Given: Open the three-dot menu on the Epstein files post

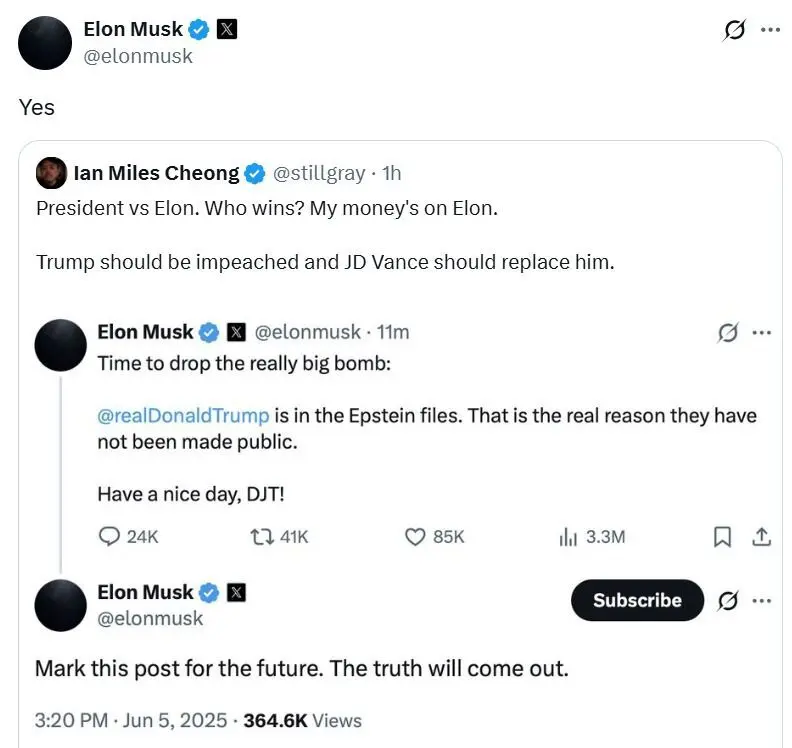Looking at the screenshot, I should coord(762,332).
